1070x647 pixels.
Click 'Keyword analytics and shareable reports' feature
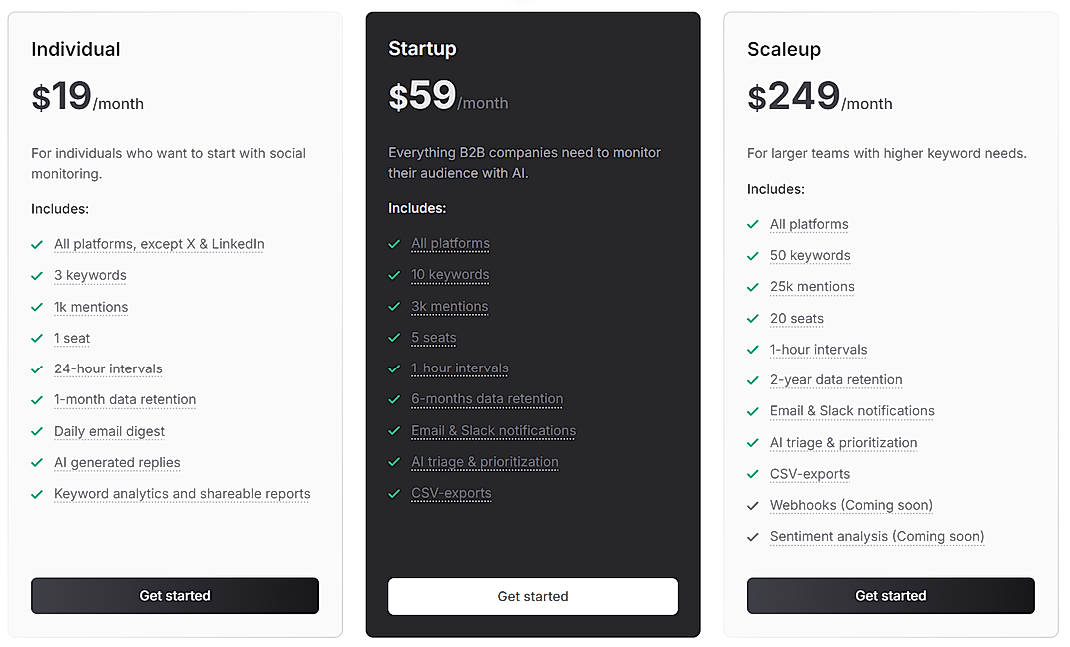coord(182,494)
